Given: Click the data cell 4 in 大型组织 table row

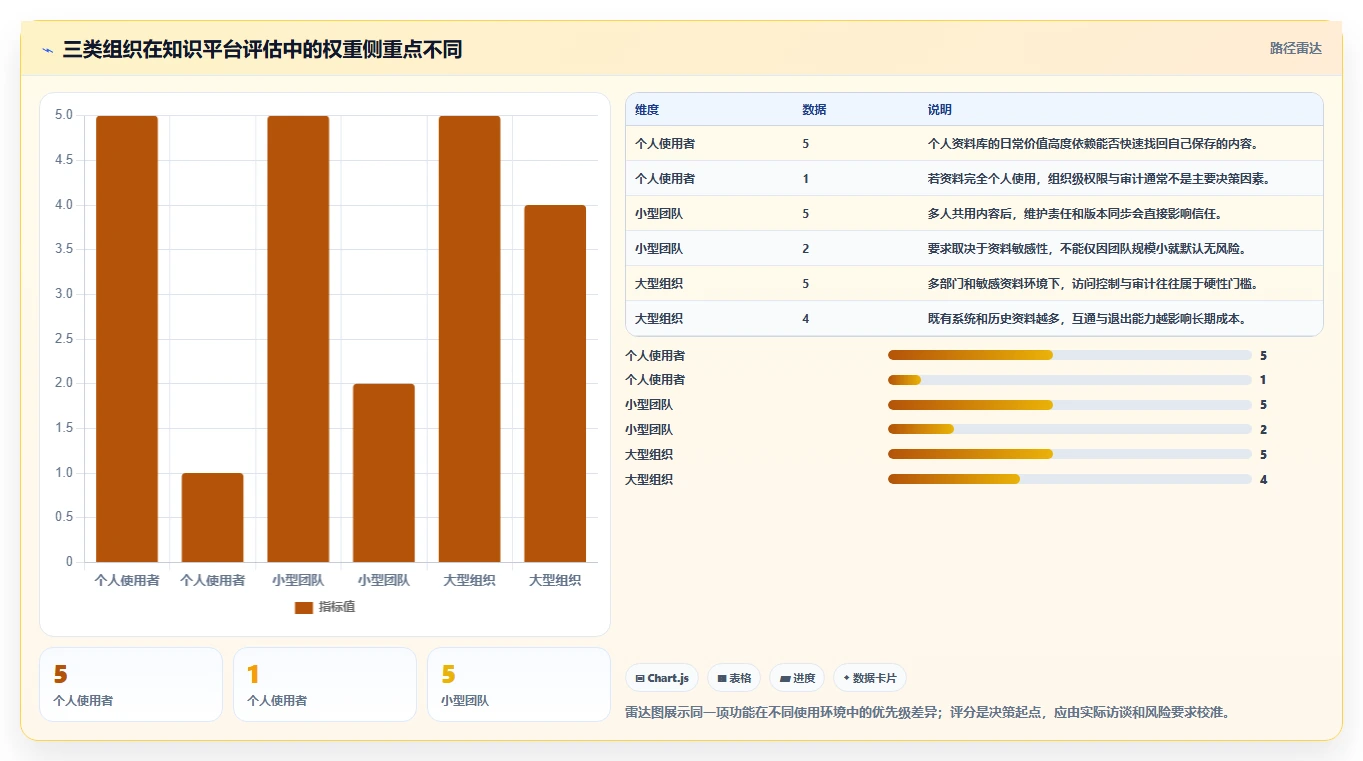Looking at the screenshot, I should pos(806,319).
